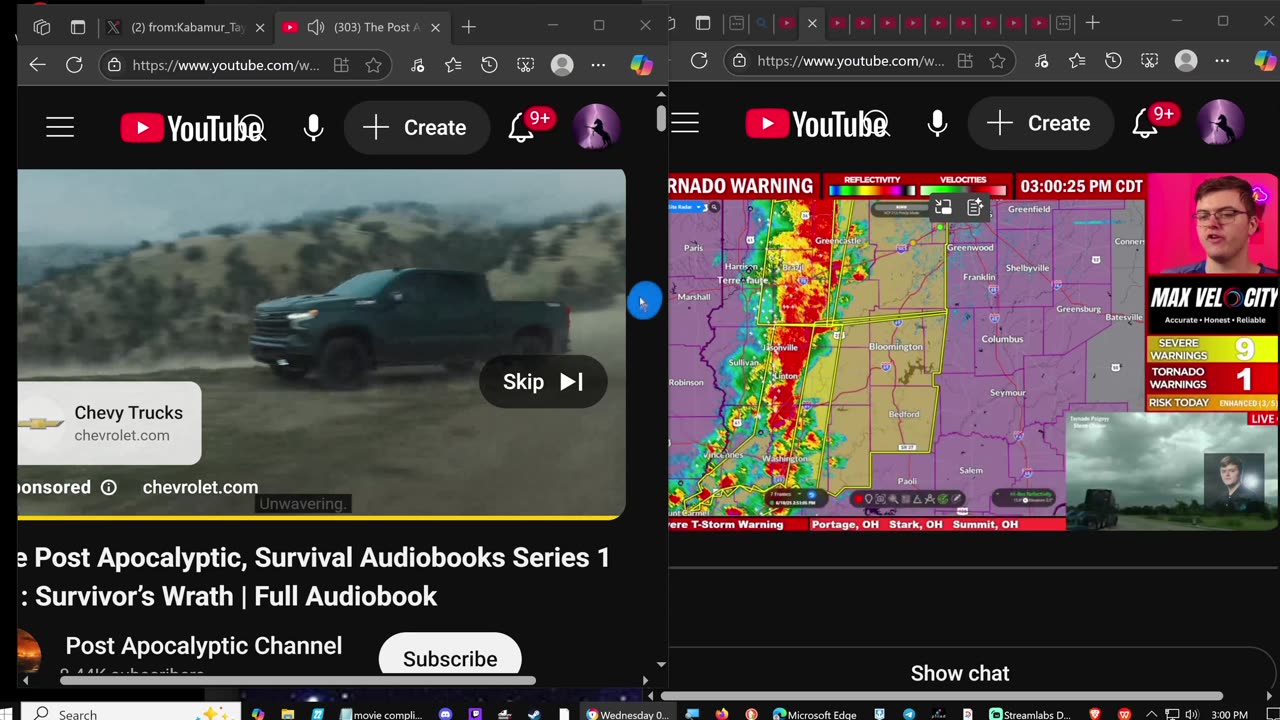Open history in left browser toolbar
Image resolution: width=1280 pixels, height=720 pixels.
coord(489,65)
